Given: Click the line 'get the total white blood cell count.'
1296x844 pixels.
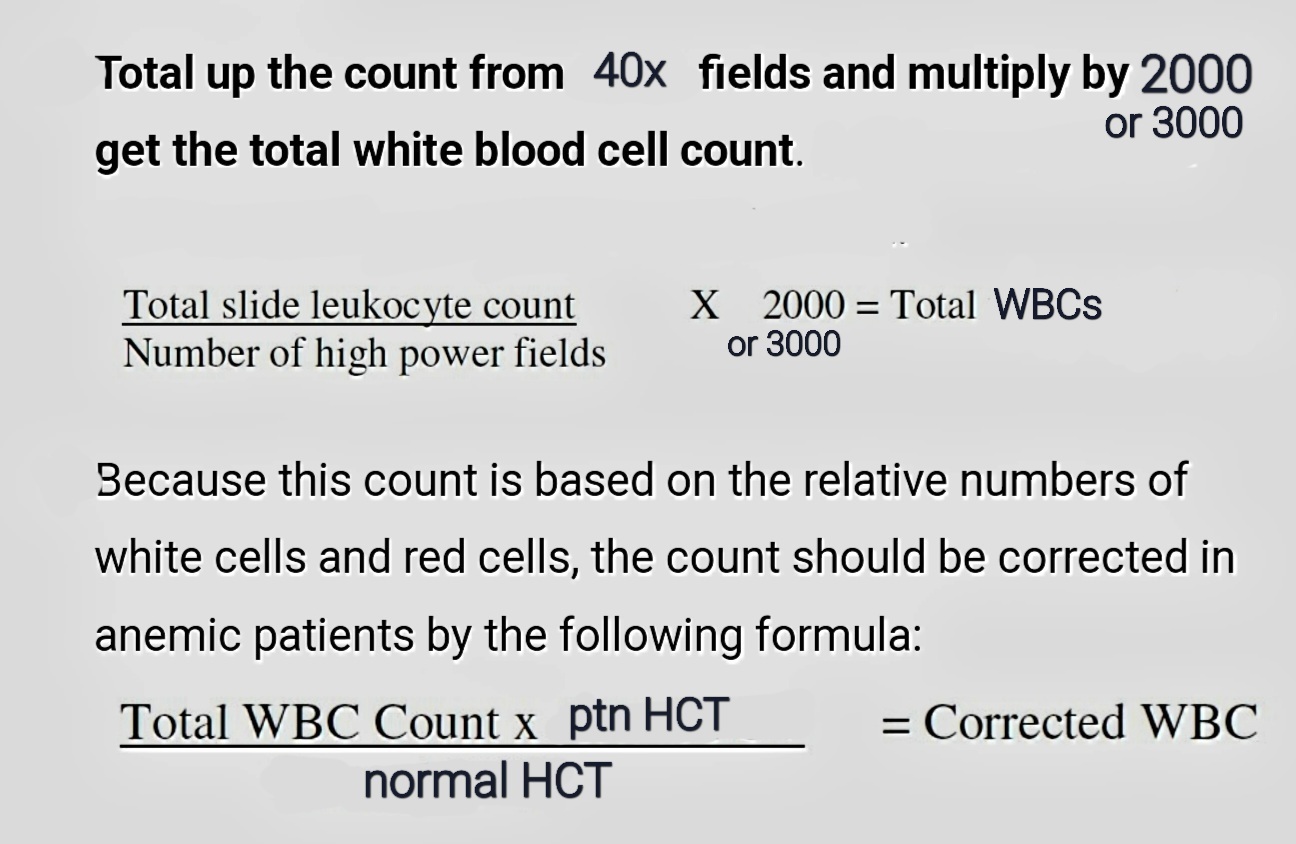Looking at the screenshot, I should pos(448,151).
